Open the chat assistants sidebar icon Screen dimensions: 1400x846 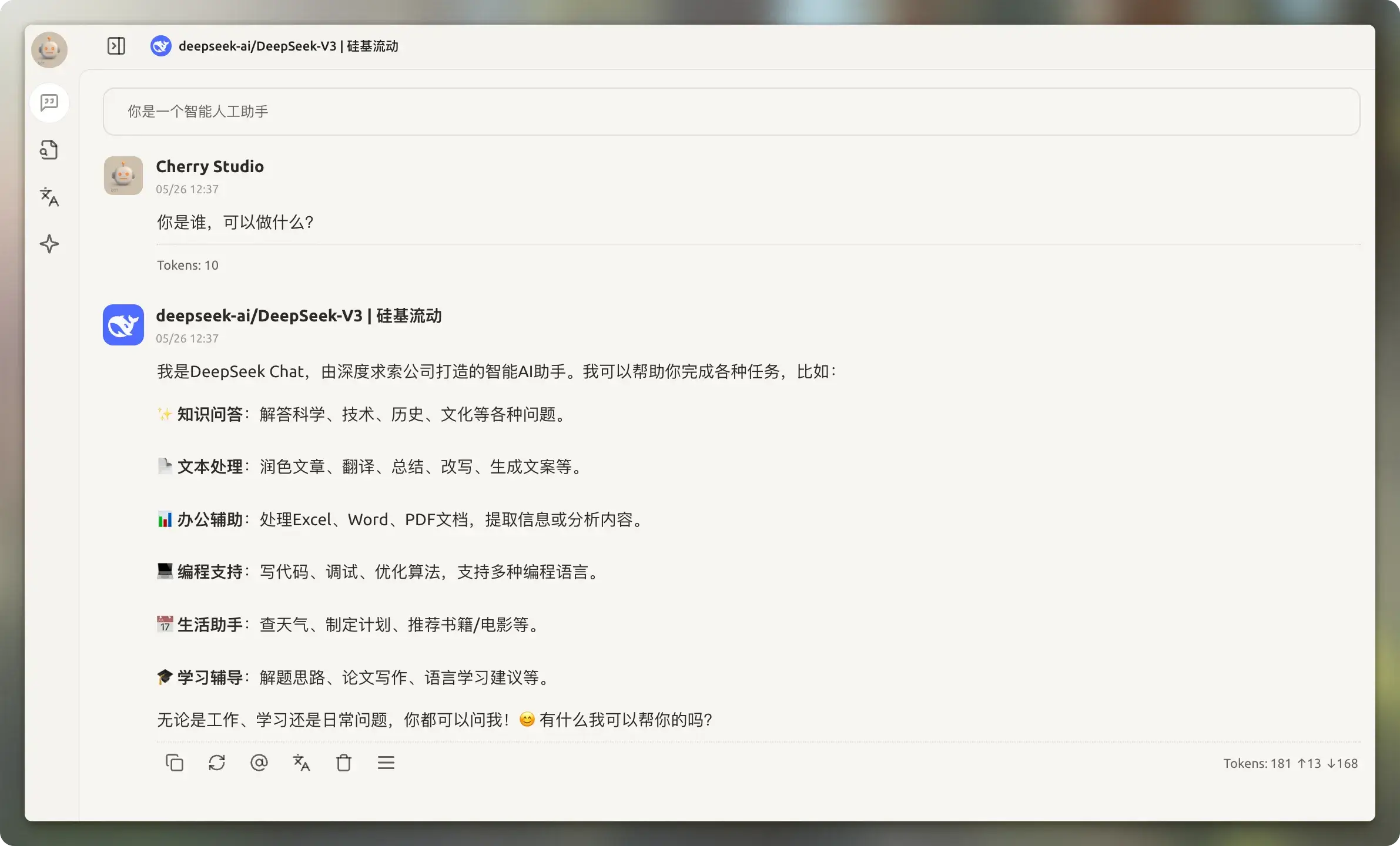click(49, 103)
